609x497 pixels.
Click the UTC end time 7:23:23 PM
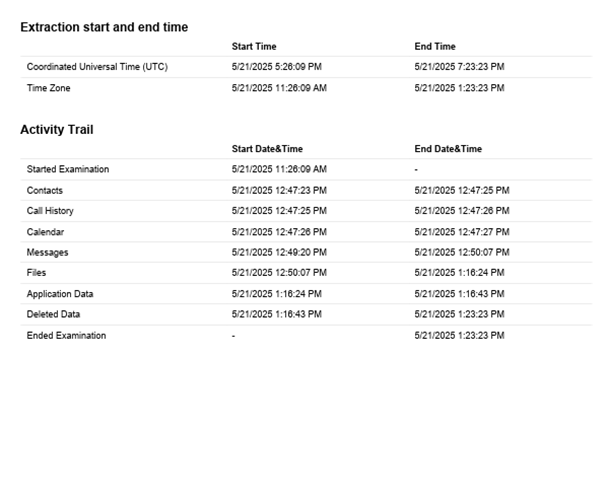click(459, 67)
